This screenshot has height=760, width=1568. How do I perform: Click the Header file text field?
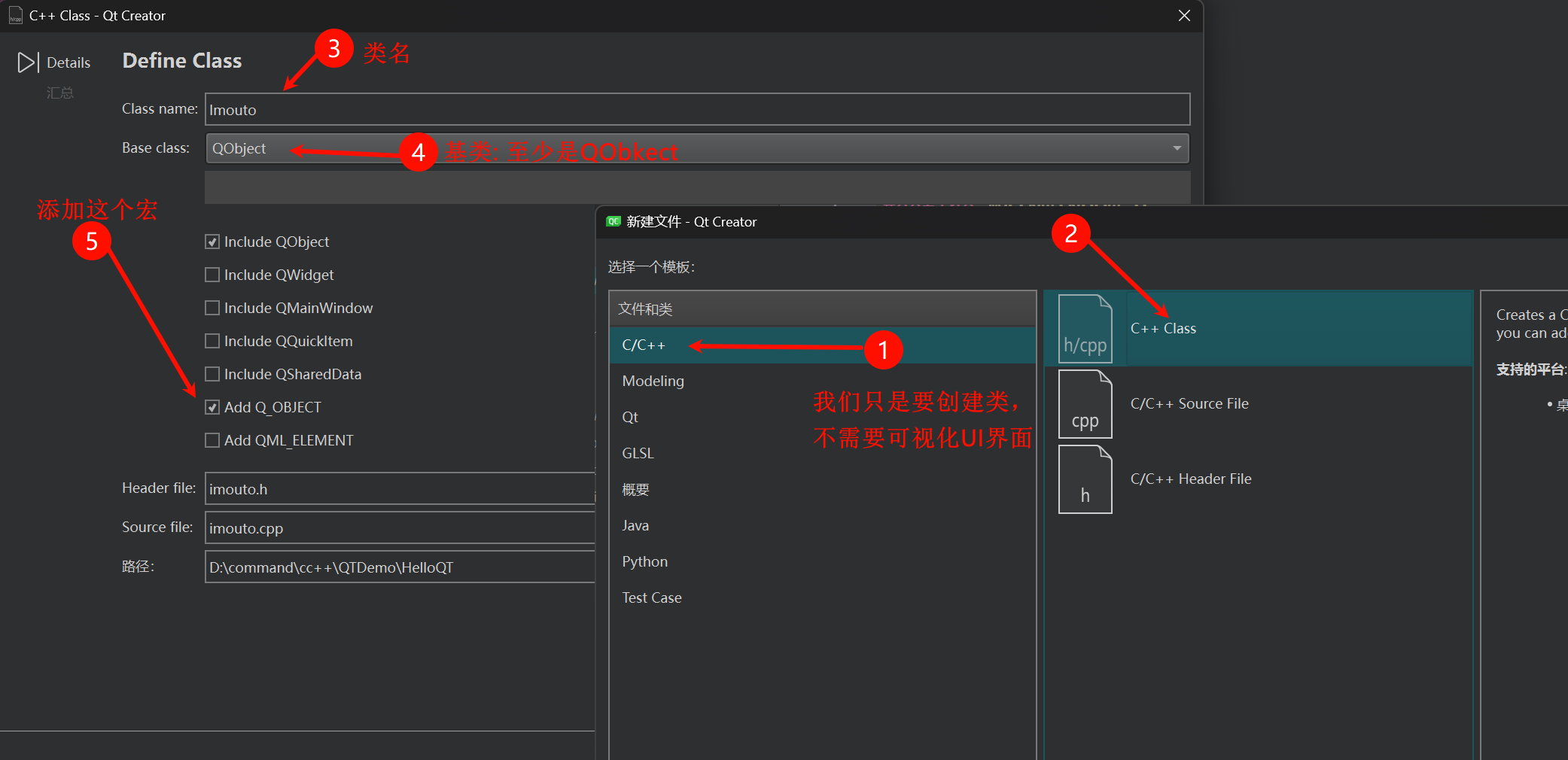click(399, 489)
